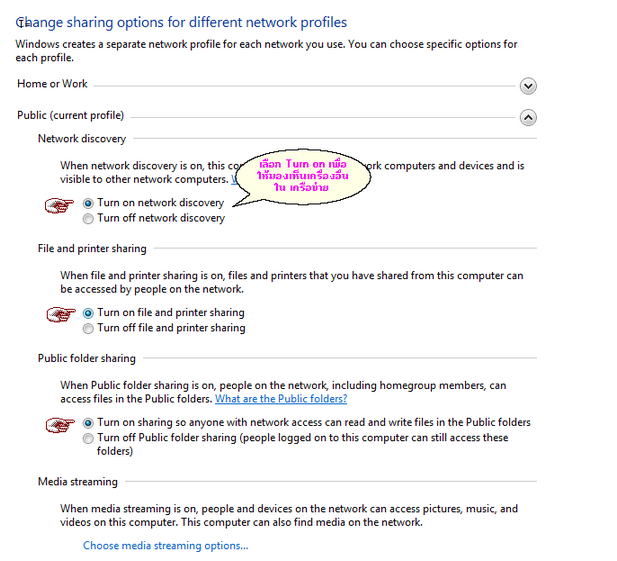Screen dimensions: 617x561
Task: Click the Public folder sharing section heading
Action: tap(86, 358)
